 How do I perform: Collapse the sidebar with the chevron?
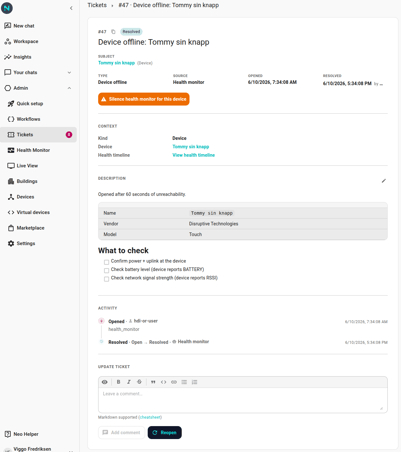71,8
